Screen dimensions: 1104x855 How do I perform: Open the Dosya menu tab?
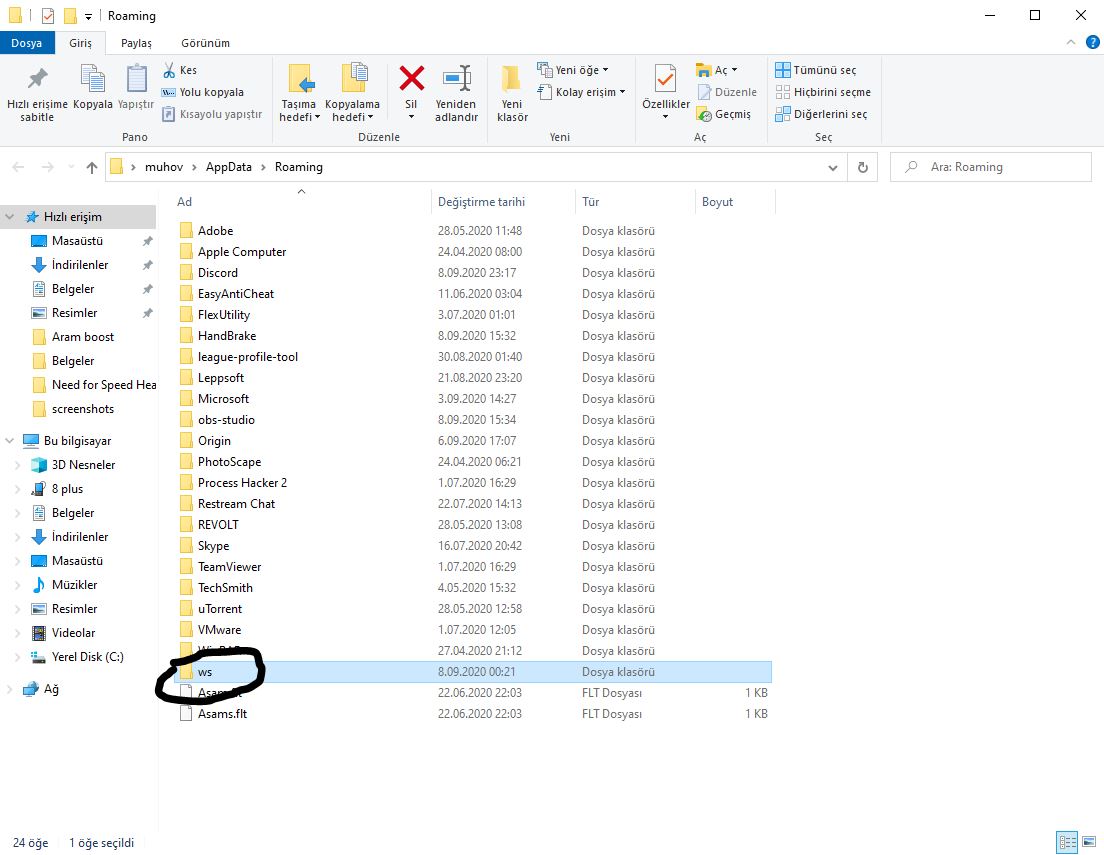[x=26, y=43]
